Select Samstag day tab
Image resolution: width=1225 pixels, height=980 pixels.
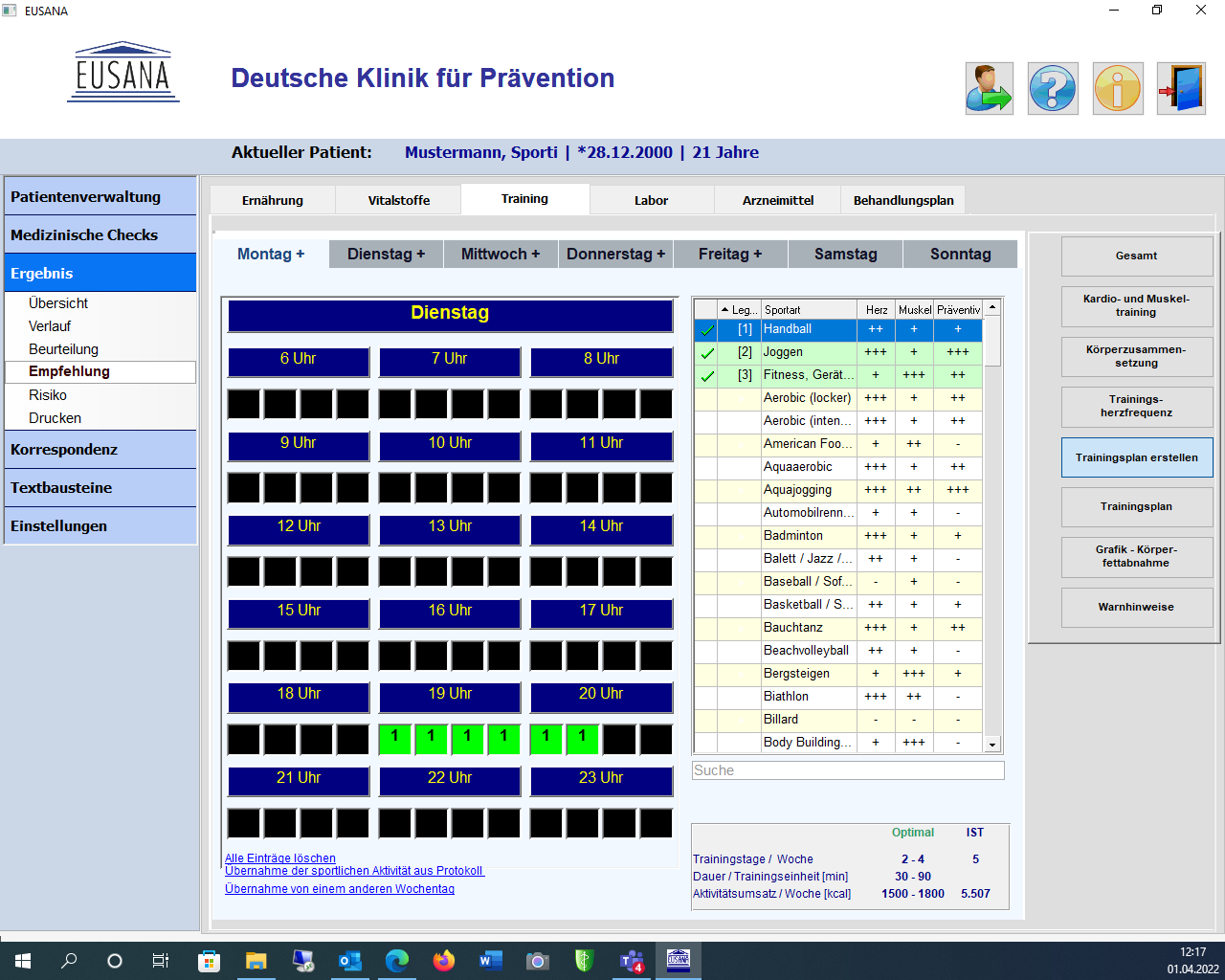tap(846, 254)
